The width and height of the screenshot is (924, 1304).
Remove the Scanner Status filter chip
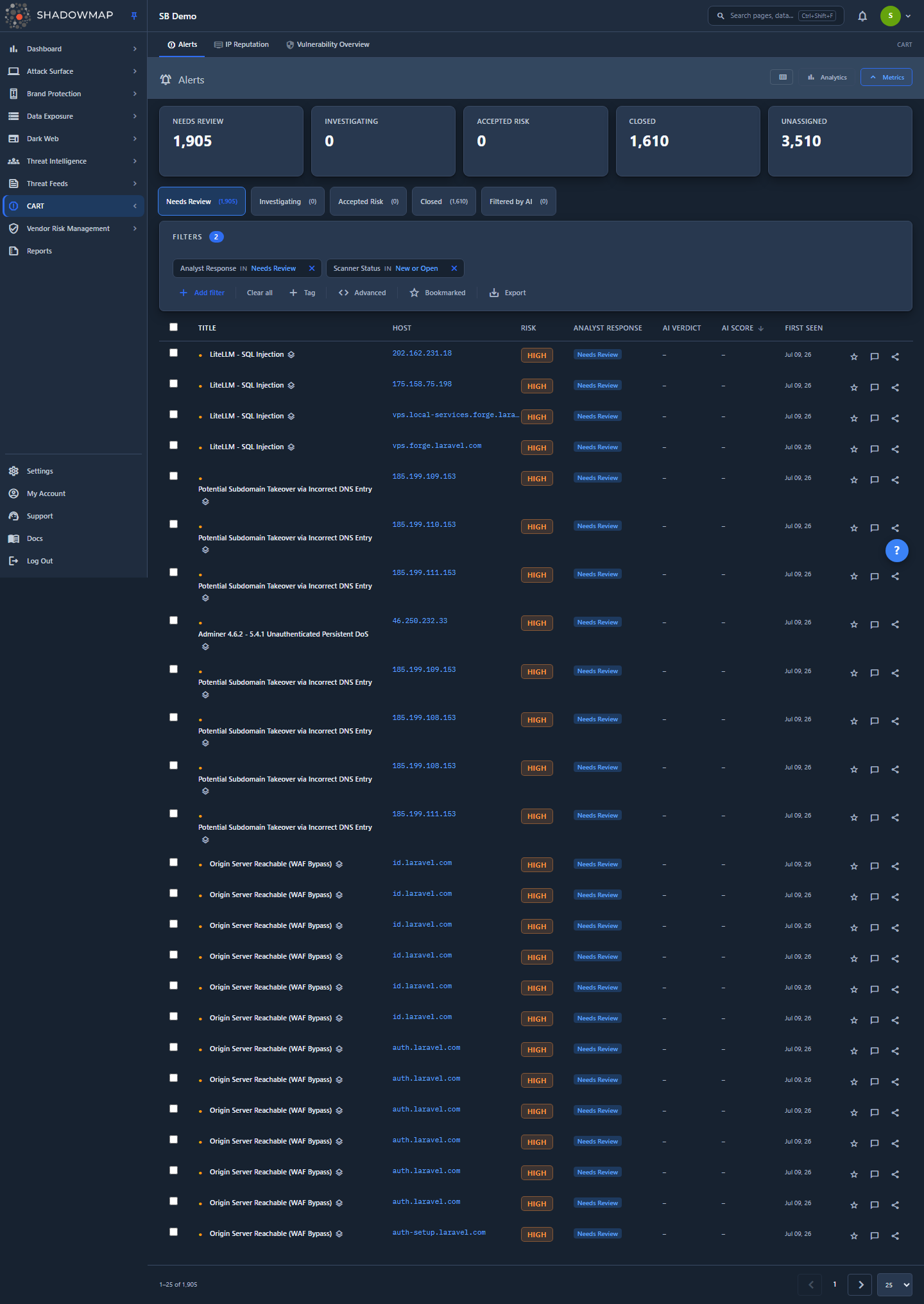click(x=454, y=268)
